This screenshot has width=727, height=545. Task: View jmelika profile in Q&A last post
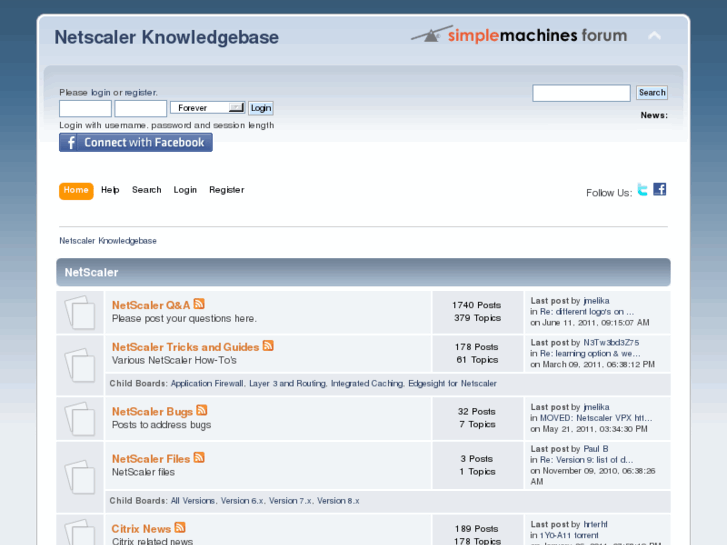click(x=596, y=301)
